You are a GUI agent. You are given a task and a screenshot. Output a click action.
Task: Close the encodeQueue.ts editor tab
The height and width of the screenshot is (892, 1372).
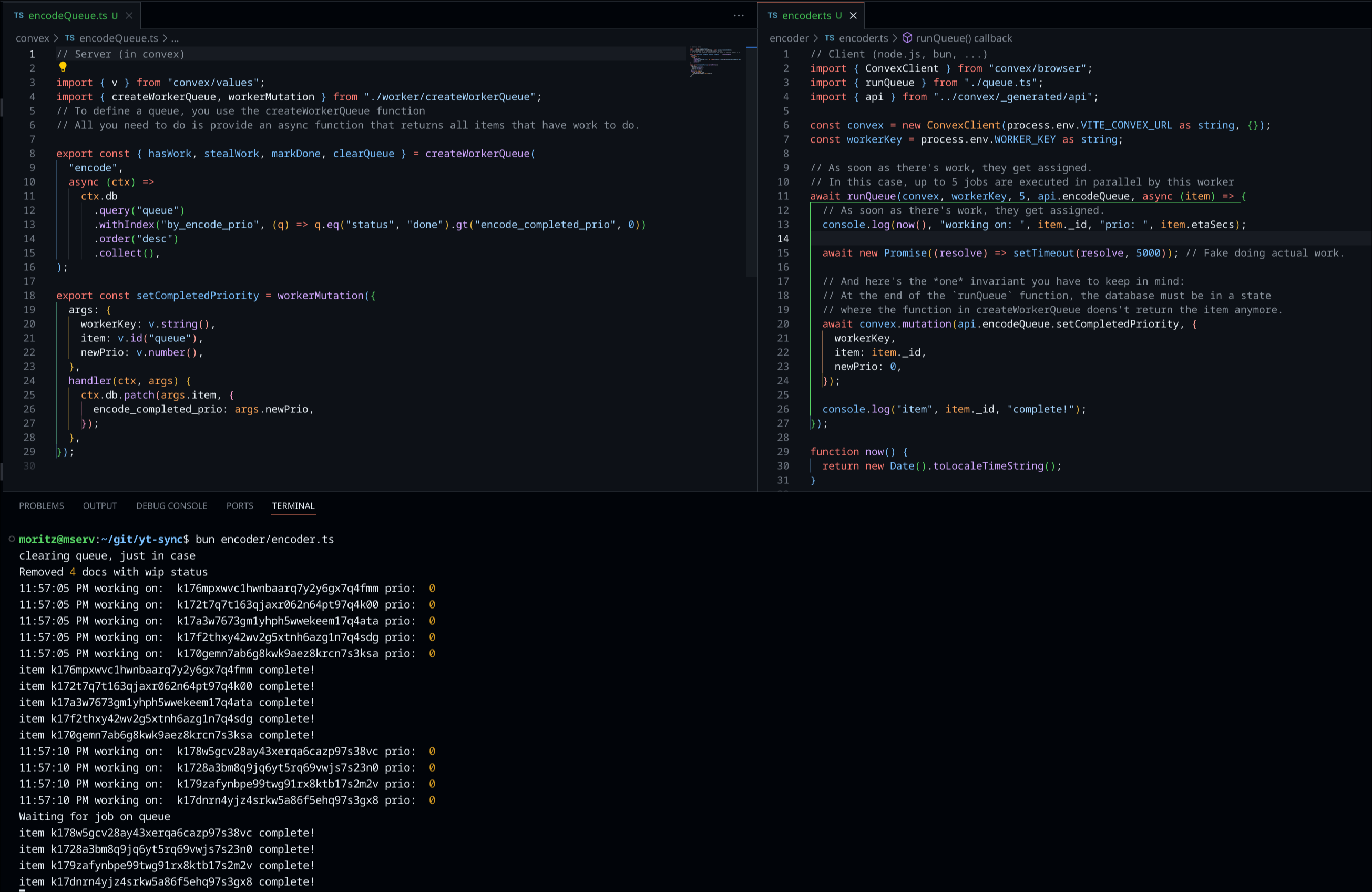click(129, 16)
